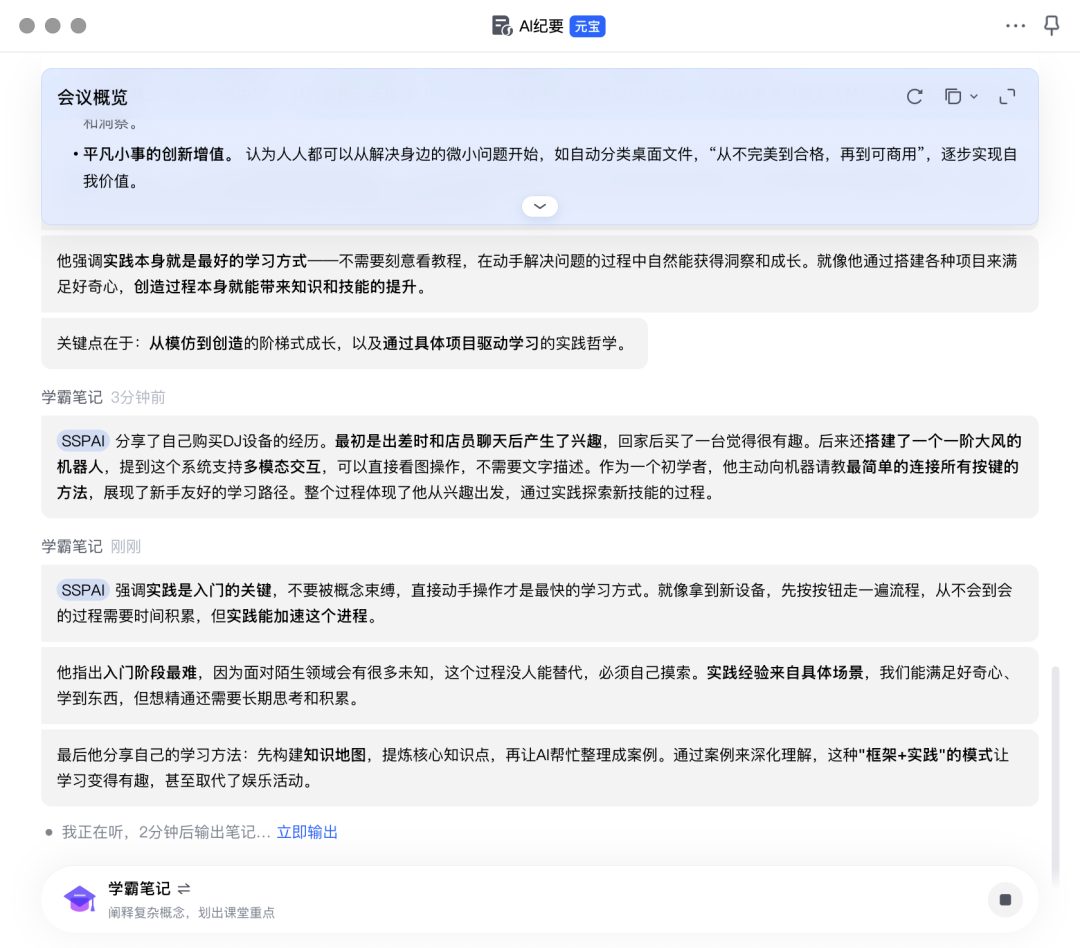
Task: Click the 学霸笔记 mode label at bottom
Action: [139, 889]
